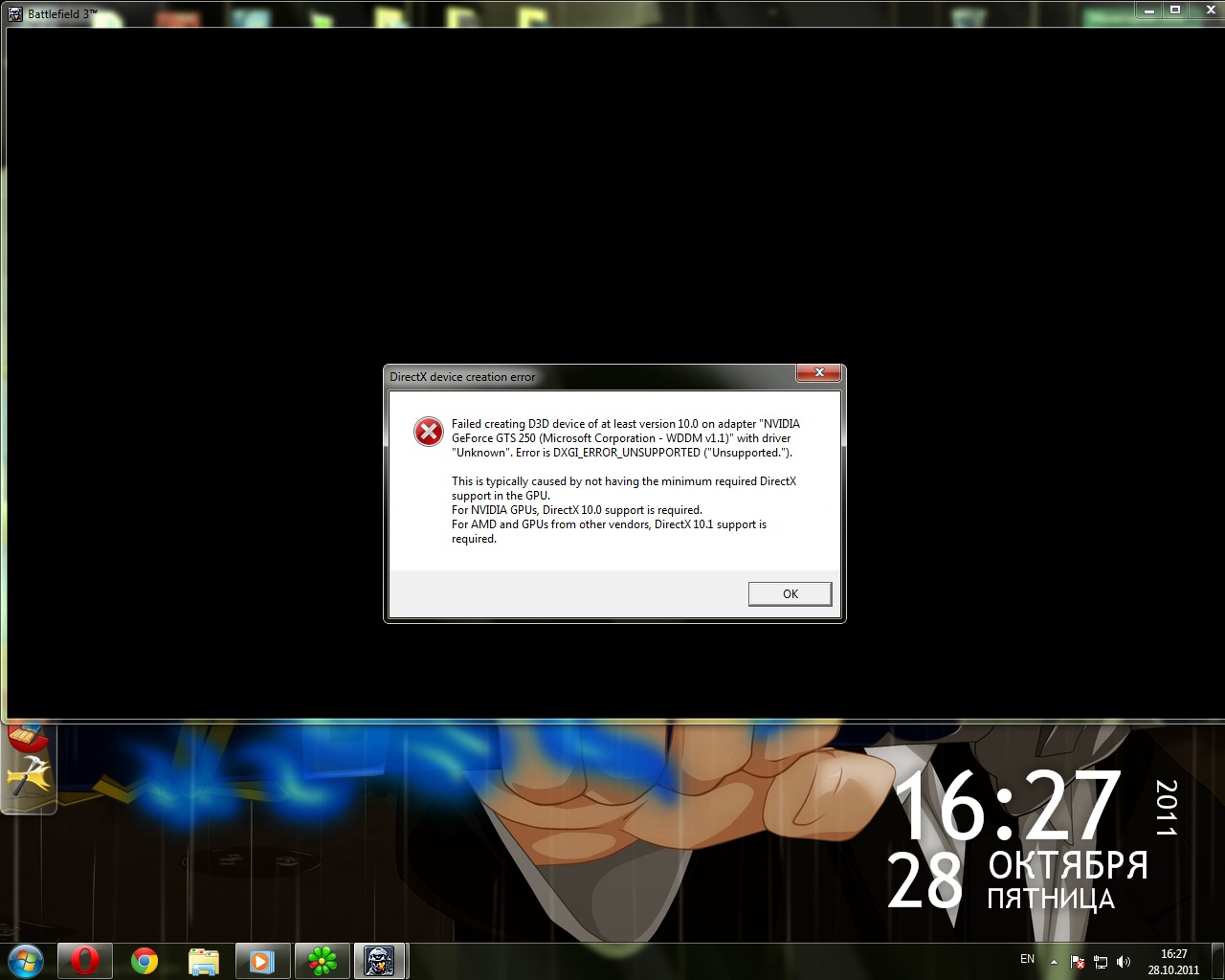This screenshot has width=1225, height=980.
Task: Close the Battlefield 3 window
Action: [1209, 11]
